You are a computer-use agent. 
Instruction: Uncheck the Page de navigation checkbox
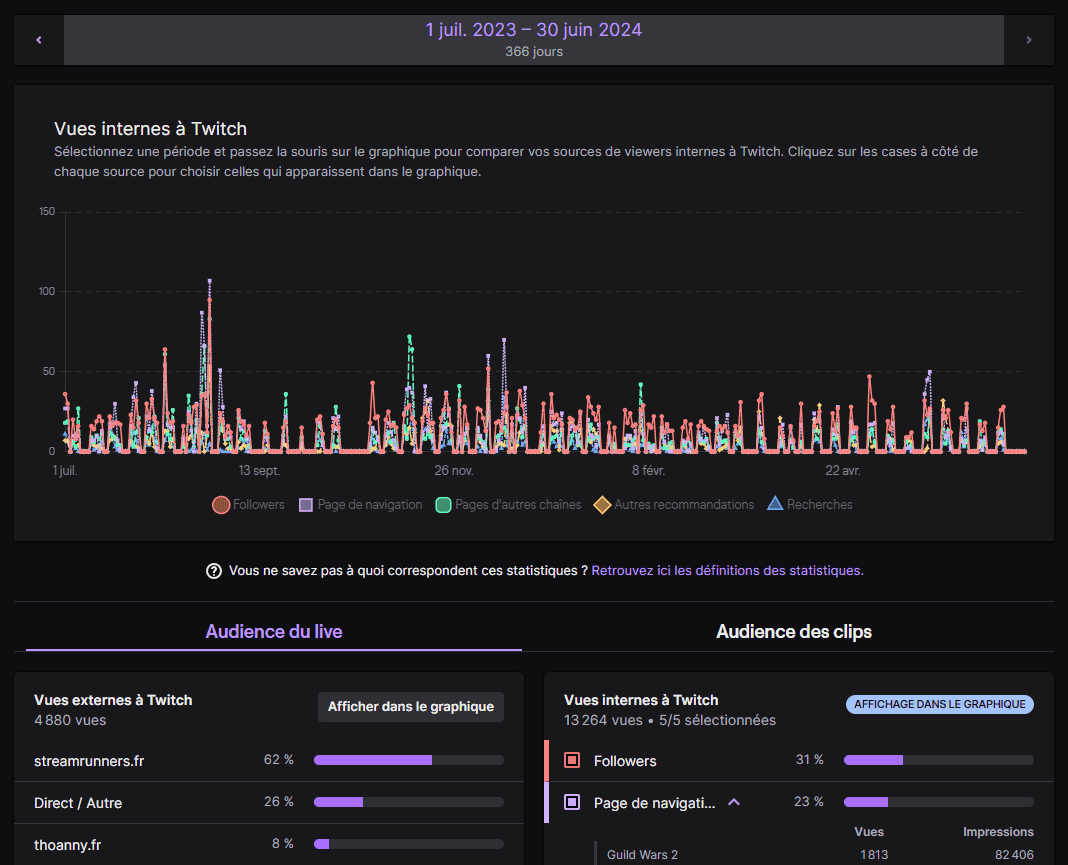pos(572,802)
